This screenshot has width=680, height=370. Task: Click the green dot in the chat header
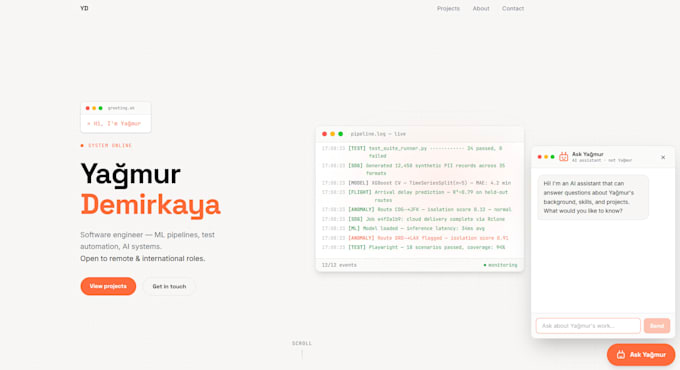552,157
